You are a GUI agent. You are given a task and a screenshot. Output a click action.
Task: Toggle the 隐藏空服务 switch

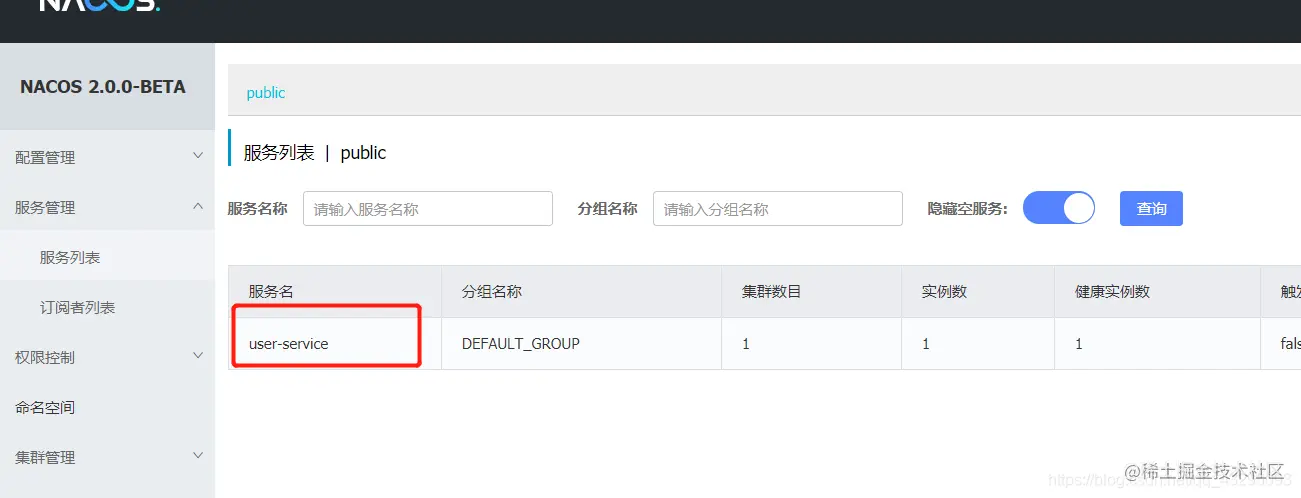point(1059,208)
